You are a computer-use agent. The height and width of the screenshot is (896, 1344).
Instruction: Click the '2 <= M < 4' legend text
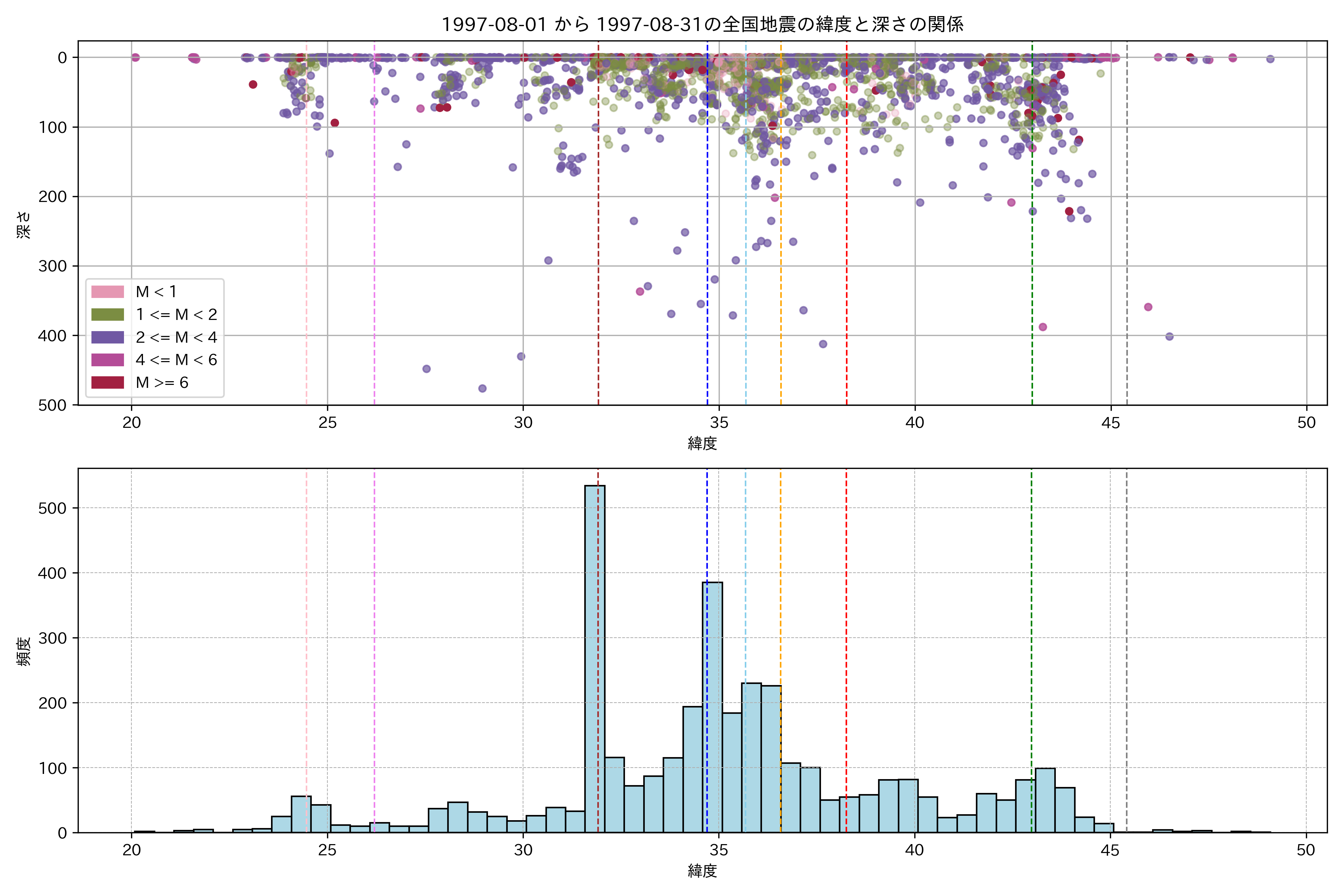click(x=176, y=337)
